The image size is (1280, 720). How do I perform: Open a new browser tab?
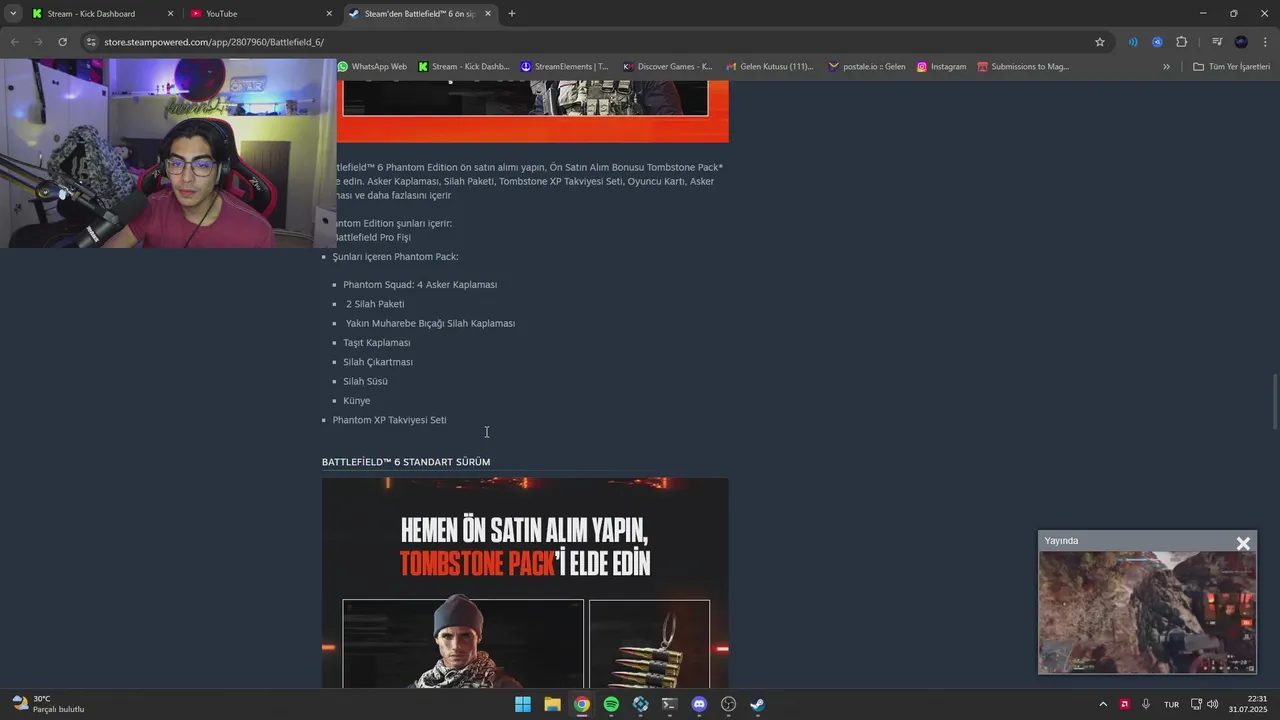(x=512, y=14)
